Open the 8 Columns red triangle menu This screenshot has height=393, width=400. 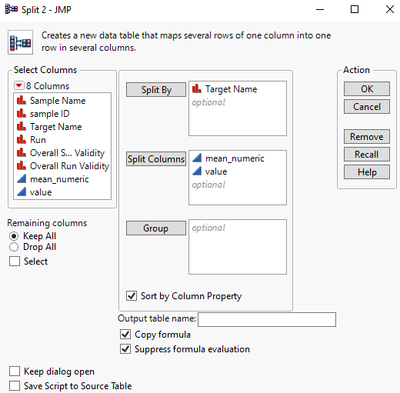(x=19, y=86)
